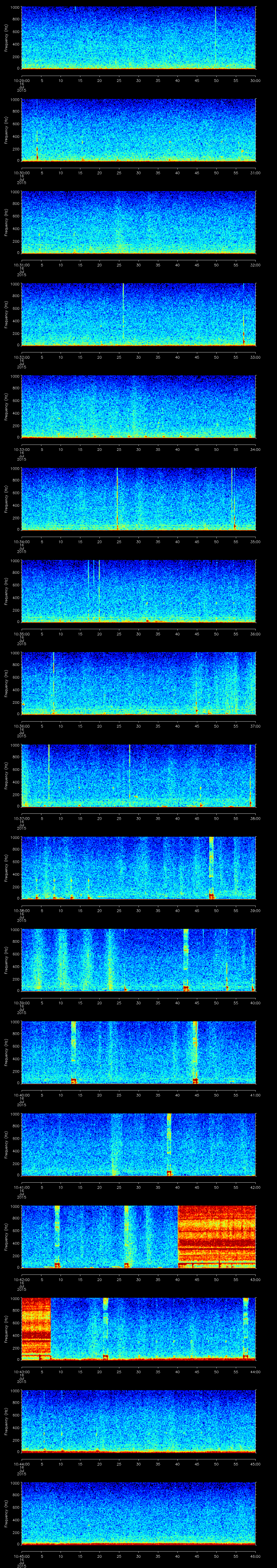Open the spectrogram panel starting at 10:31:00

138,222
